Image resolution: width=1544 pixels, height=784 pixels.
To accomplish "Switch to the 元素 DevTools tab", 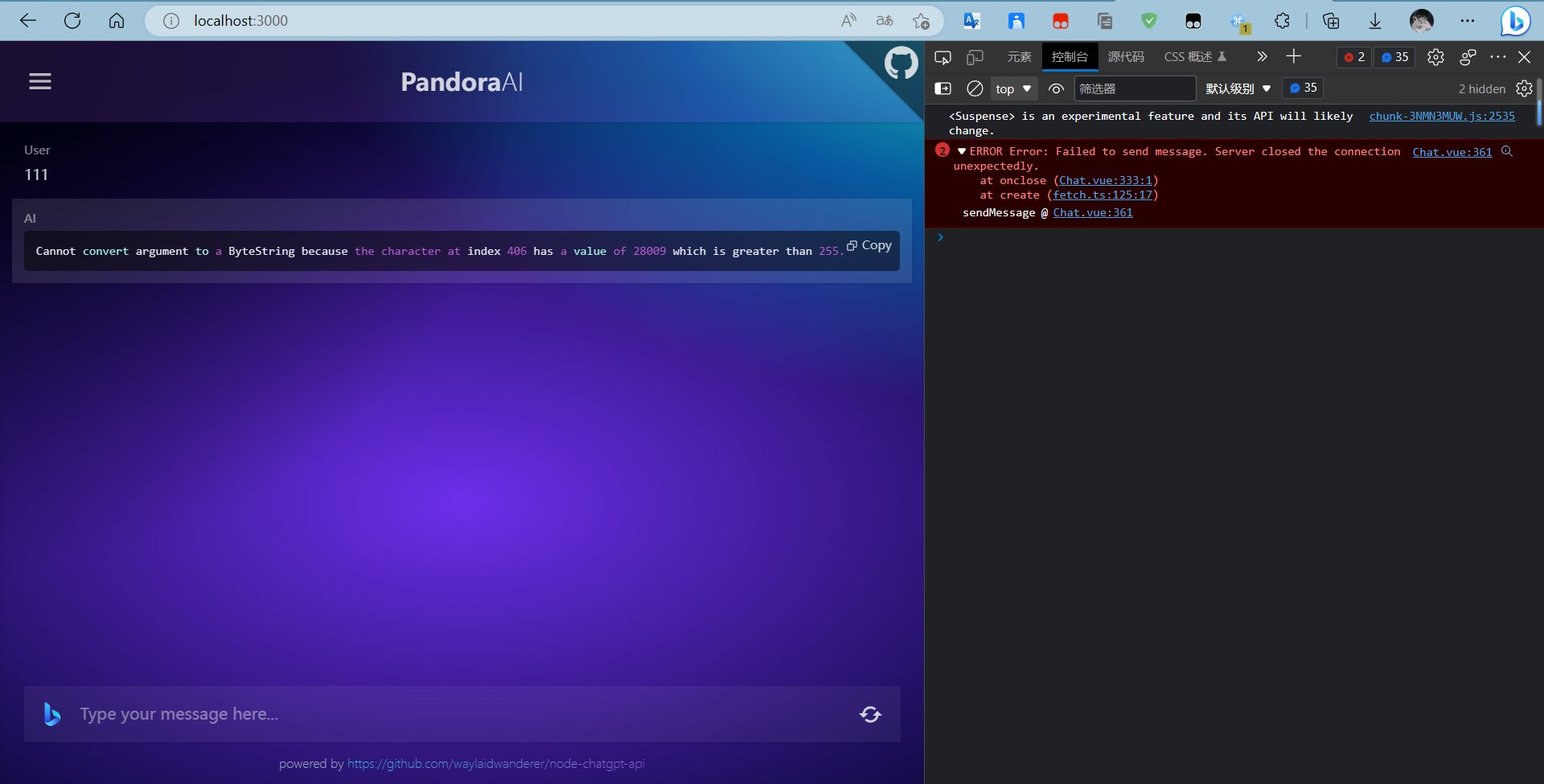I will 1019,57.
